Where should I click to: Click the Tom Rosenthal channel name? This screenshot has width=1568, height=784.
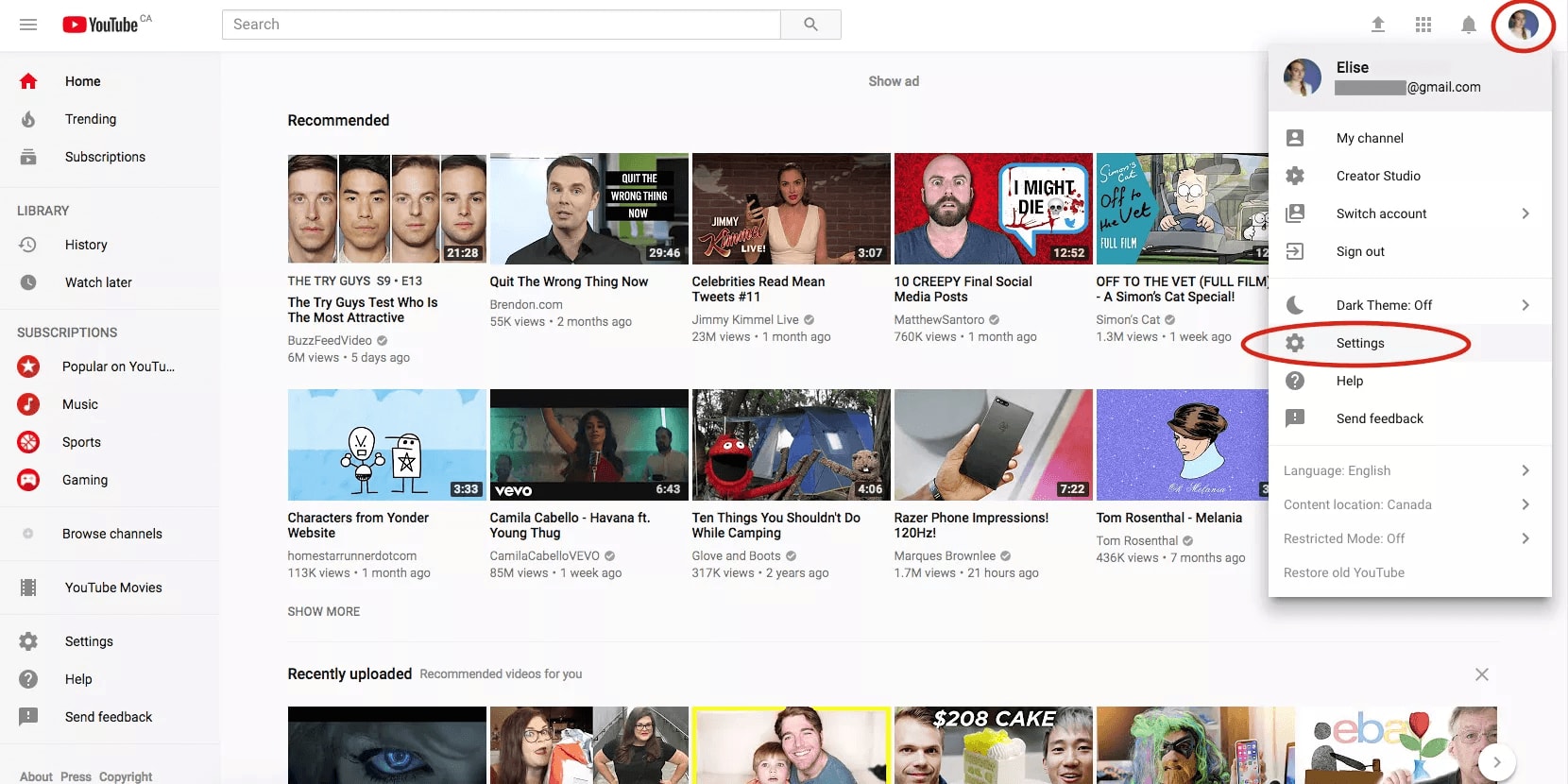pyautogui.click(x=1137, y=540)
